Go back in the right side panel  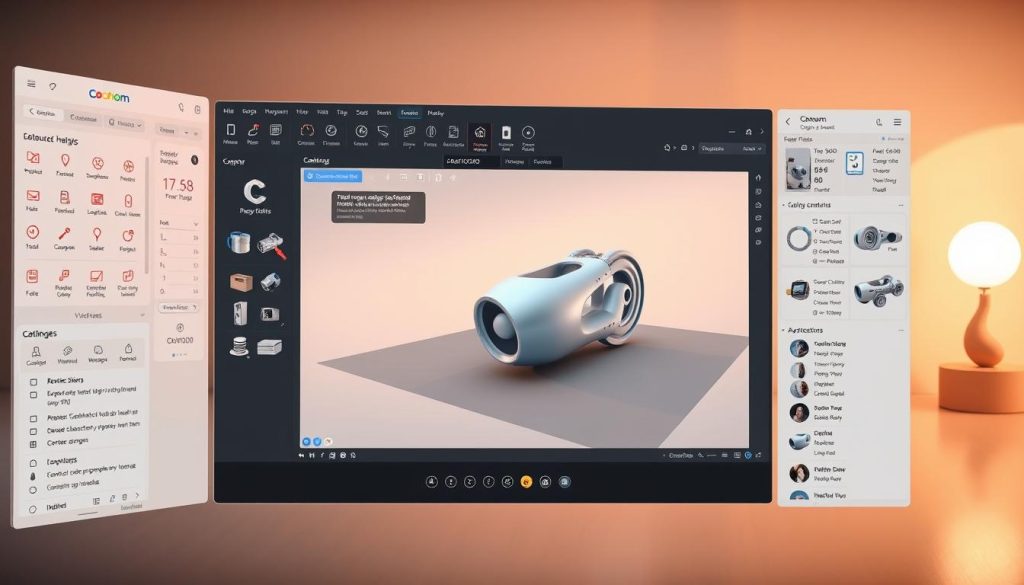pyautogui.click(x=788, y=121)
